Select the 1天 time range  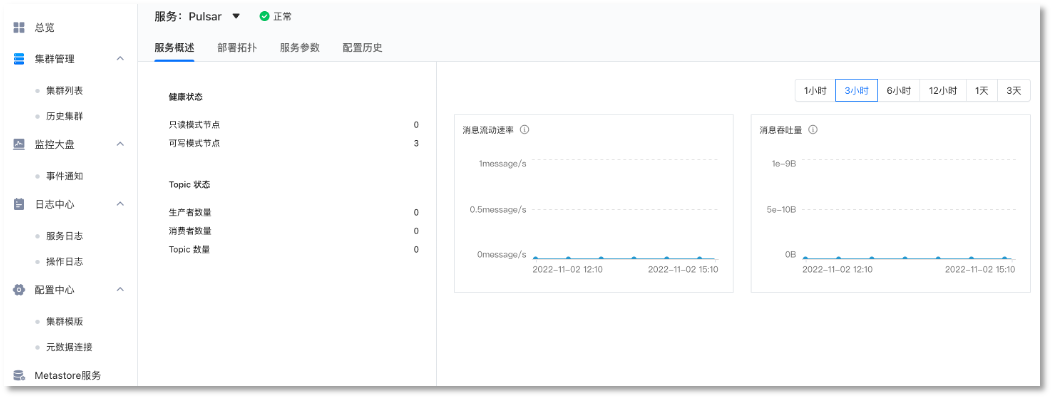[x=982, y=91]
